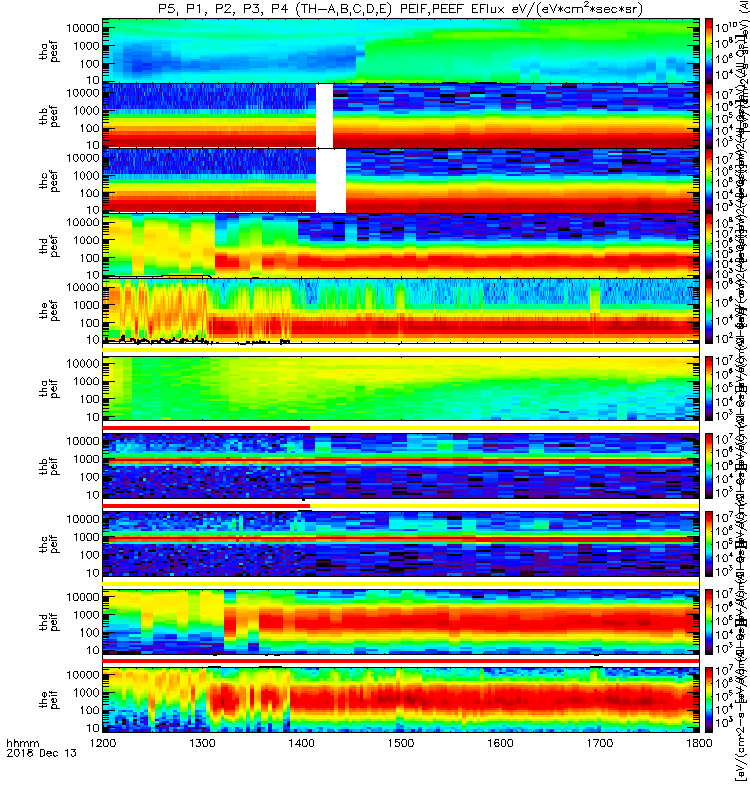Click the white data gap in thc peef spectrogram
This screenshot has width=750, height=800.
coord(331,181)
